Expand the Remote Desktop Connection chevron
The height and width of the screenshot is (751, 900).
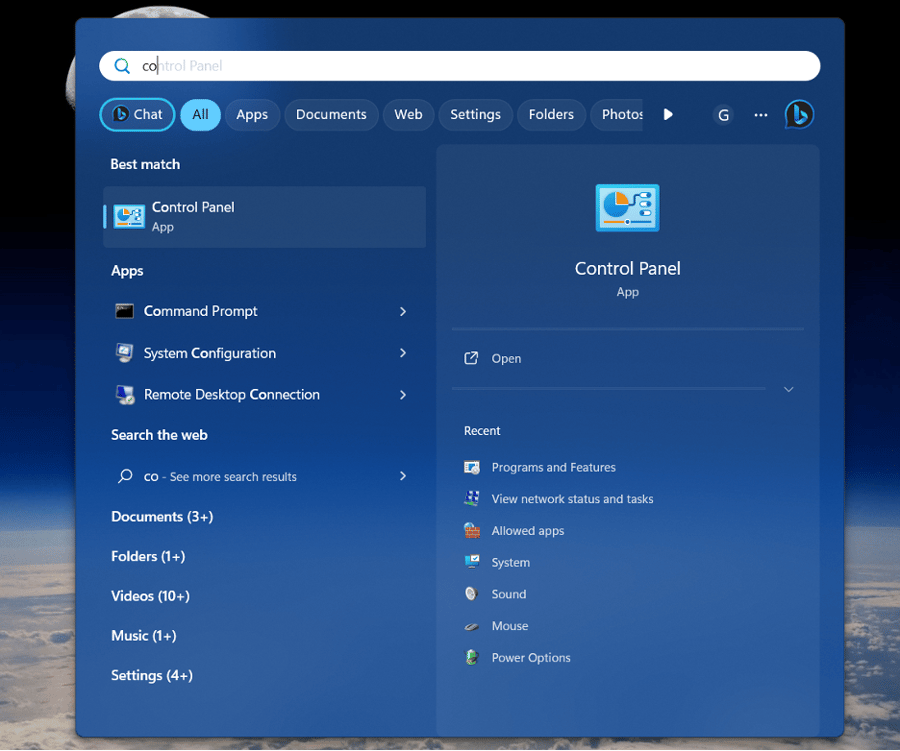(403, 394)
